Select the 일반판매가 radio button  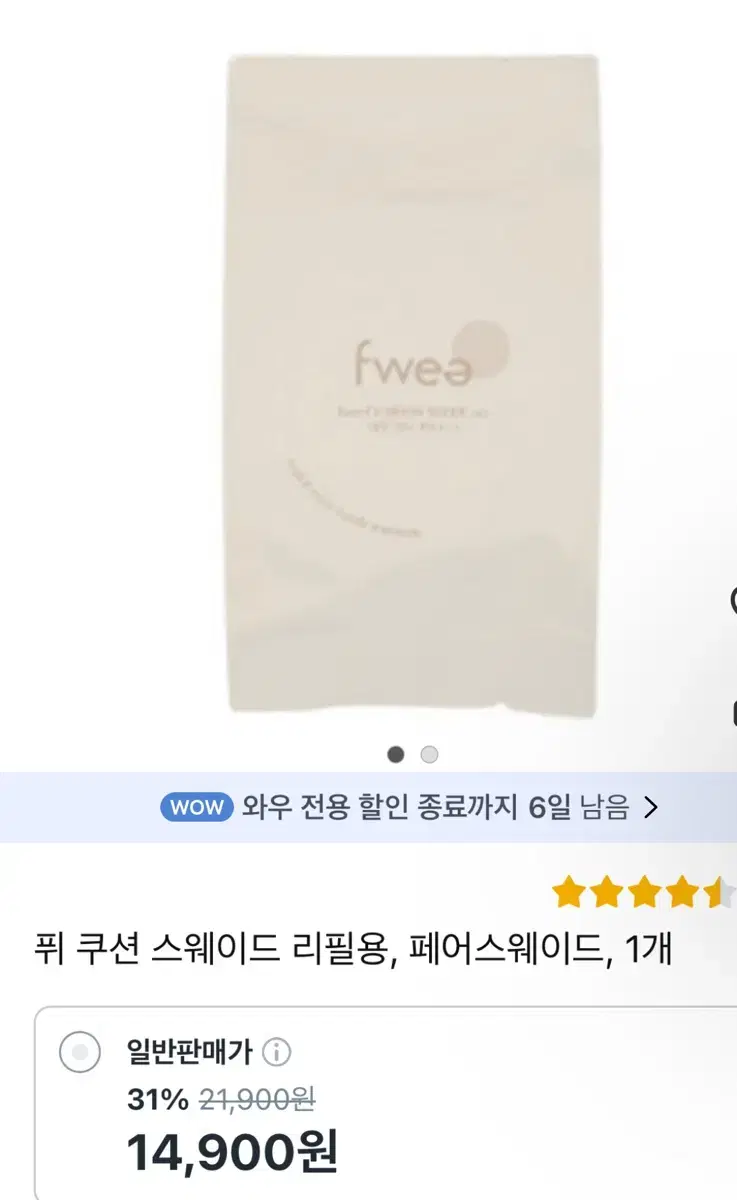coord(80,1052)
